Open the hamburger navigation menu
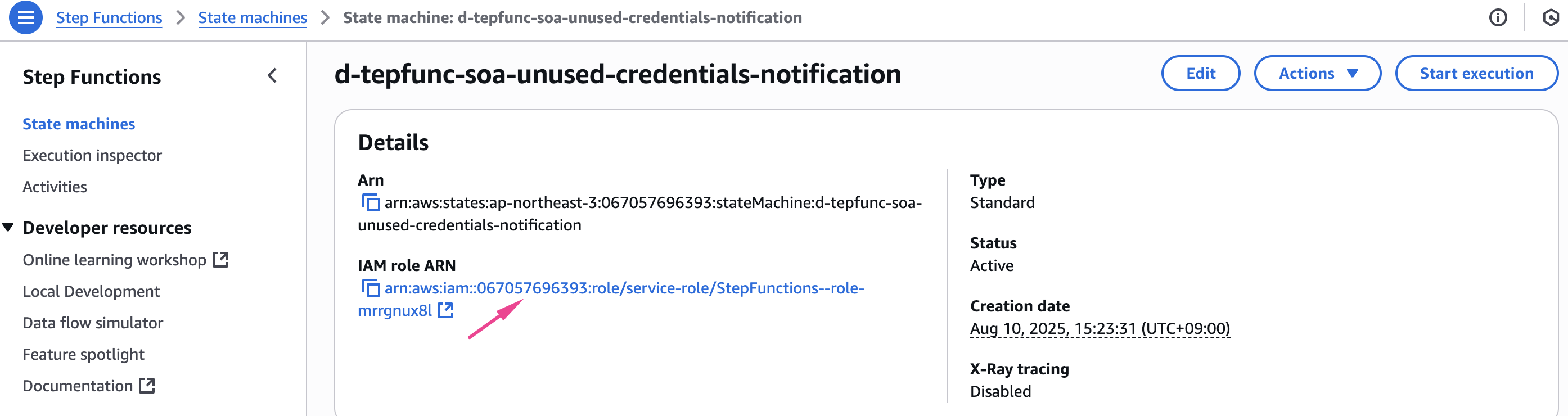The image size is (1568, 416). click(x=25, y=17)
